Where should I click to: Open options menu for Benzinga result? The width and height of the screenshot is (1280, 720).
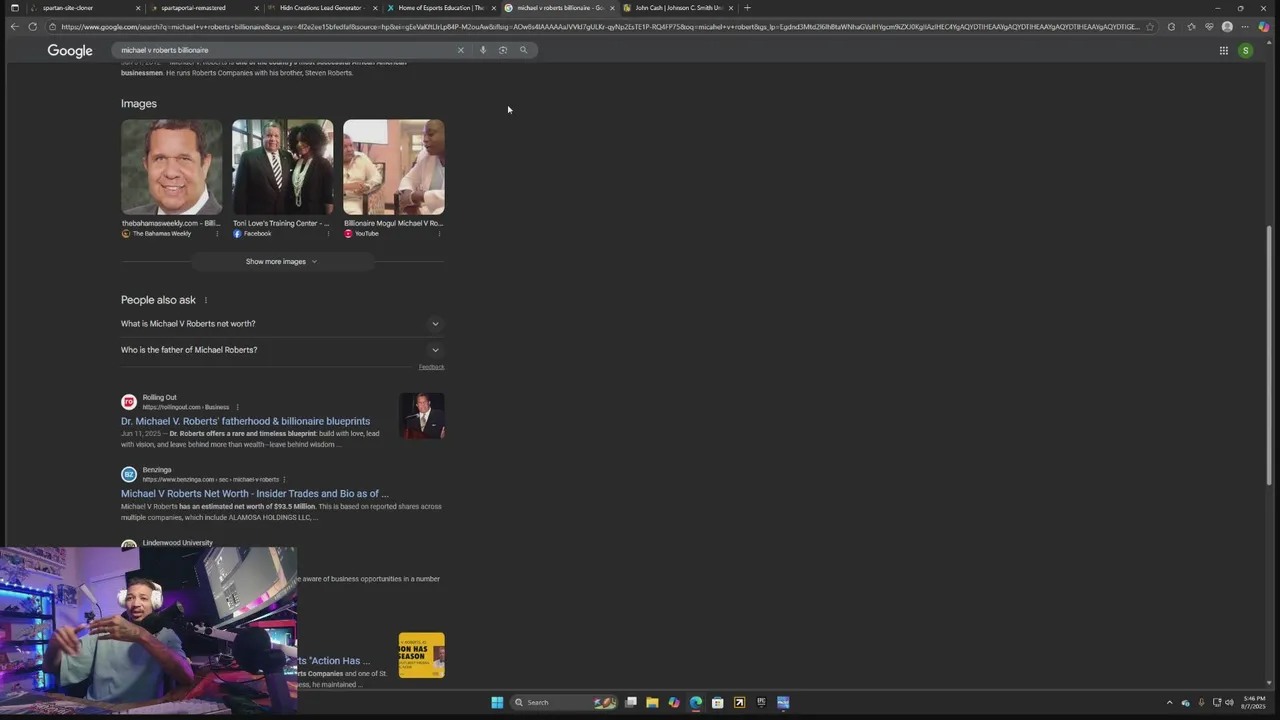point(284,479)
